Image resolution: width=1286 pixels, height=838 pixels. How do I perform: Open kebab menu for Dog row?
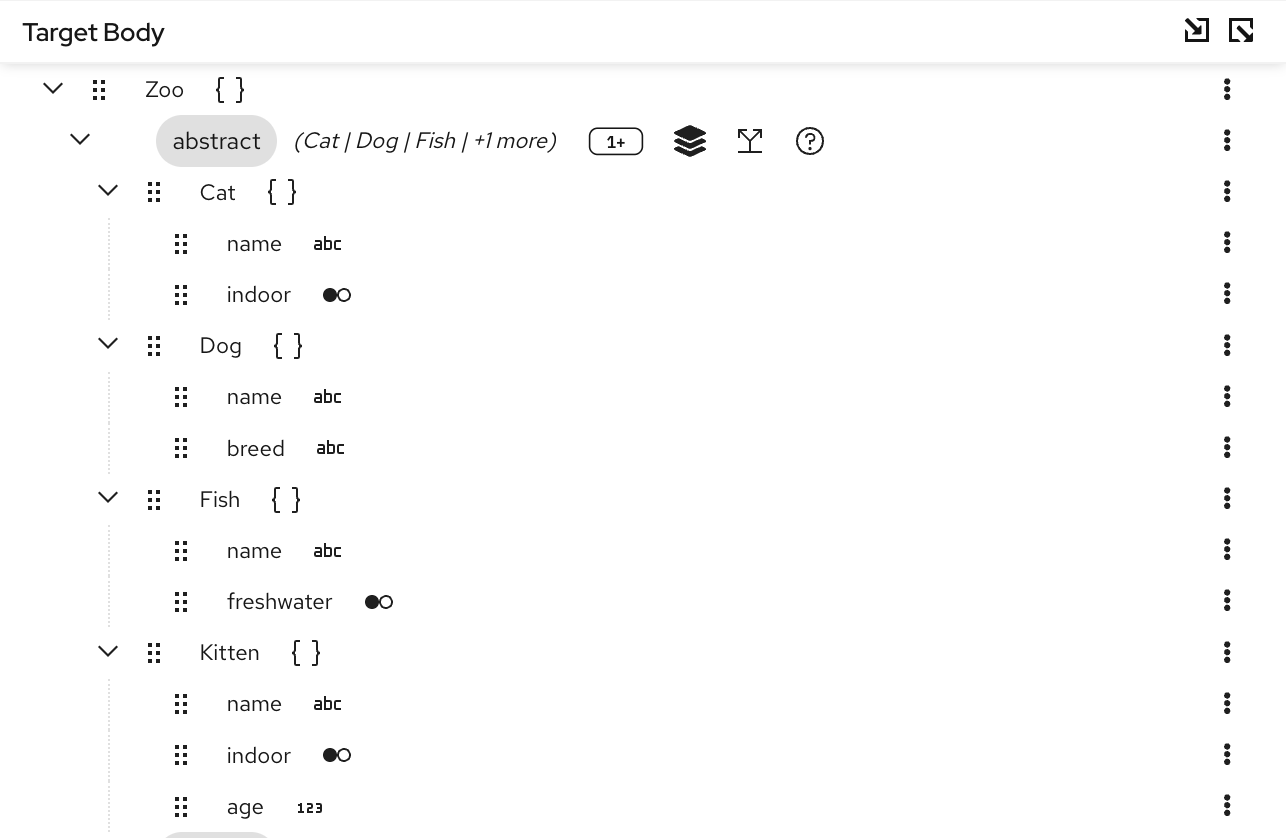click(x=1227, y=345)
